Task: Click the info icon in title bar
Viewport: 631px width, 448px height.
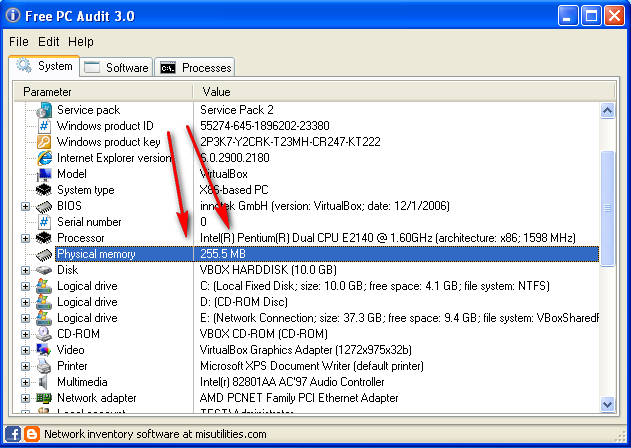Action: (x=13, y=15)
